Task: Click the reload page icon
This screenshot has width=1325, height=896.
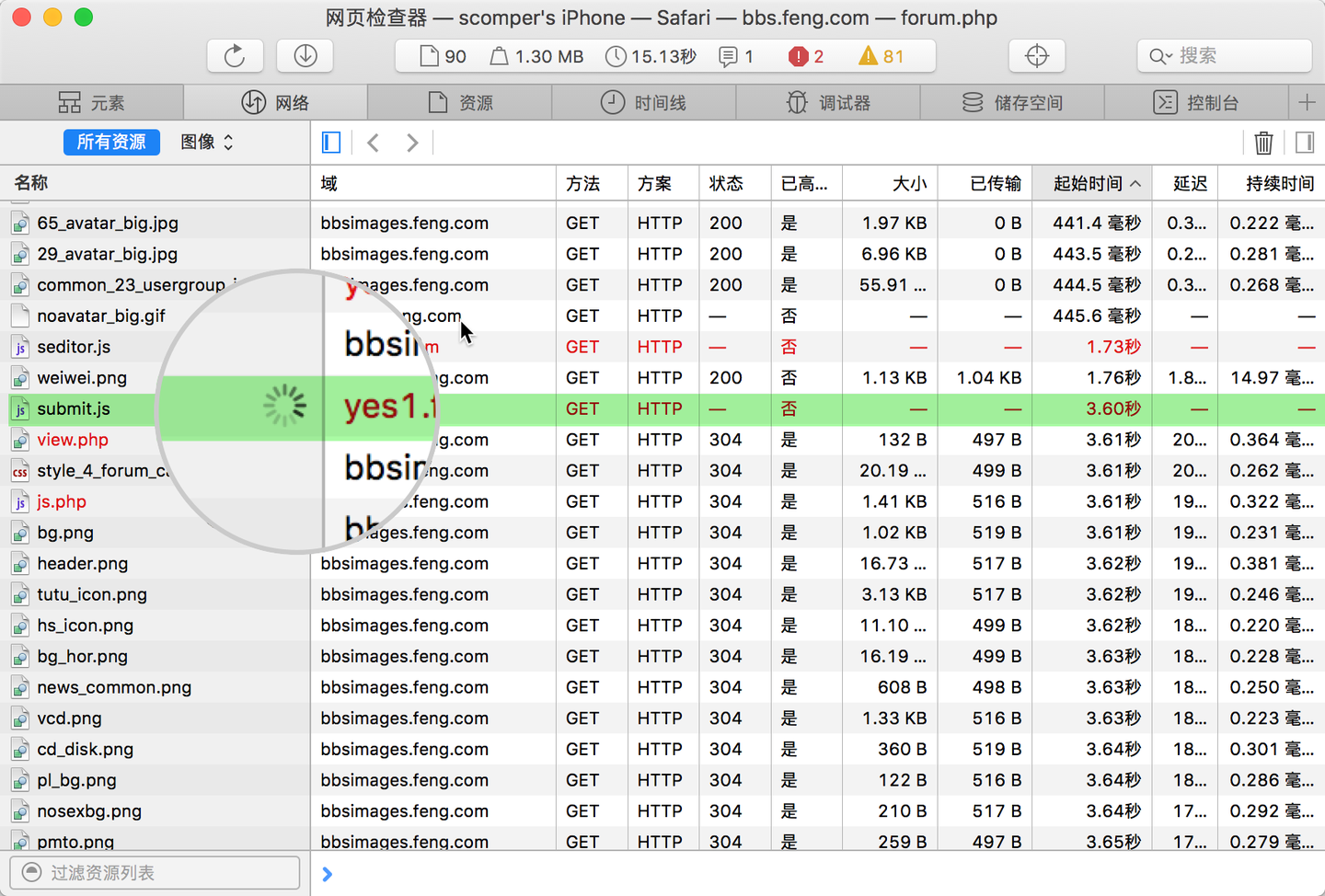Action: tap(235, 56)
